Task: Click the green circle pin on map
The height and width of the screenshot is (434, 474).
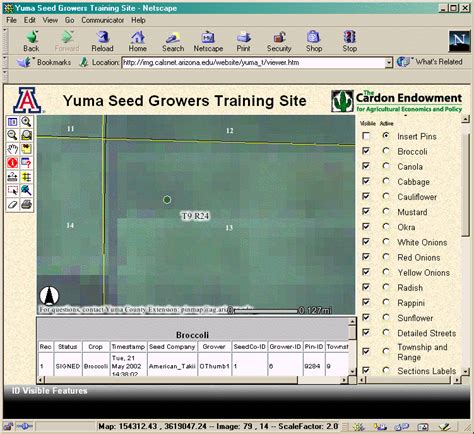Action: coord(167,200)
